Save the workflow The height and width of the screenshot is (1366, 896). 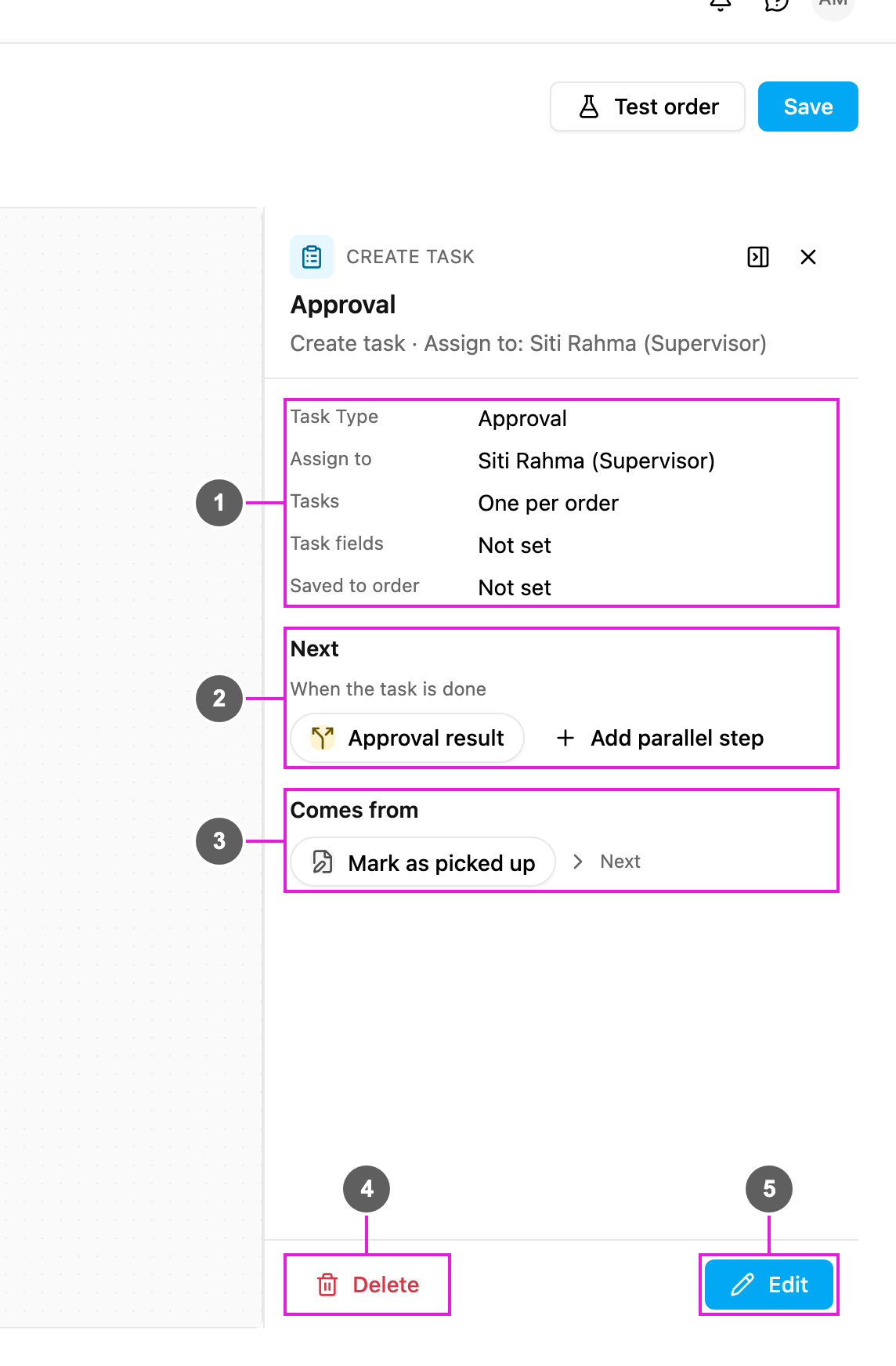[807, 107]
